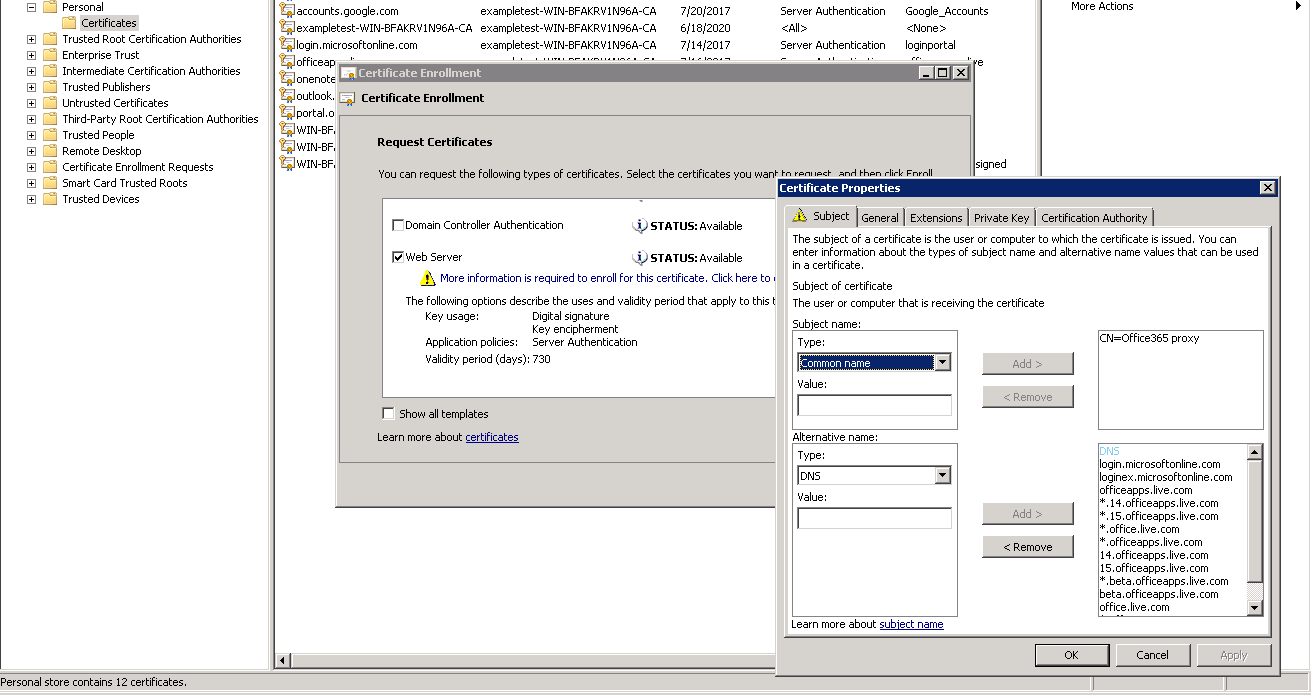Open the subject name help link
This screenshot has height=695, width=1311.
tap(911, 624)
